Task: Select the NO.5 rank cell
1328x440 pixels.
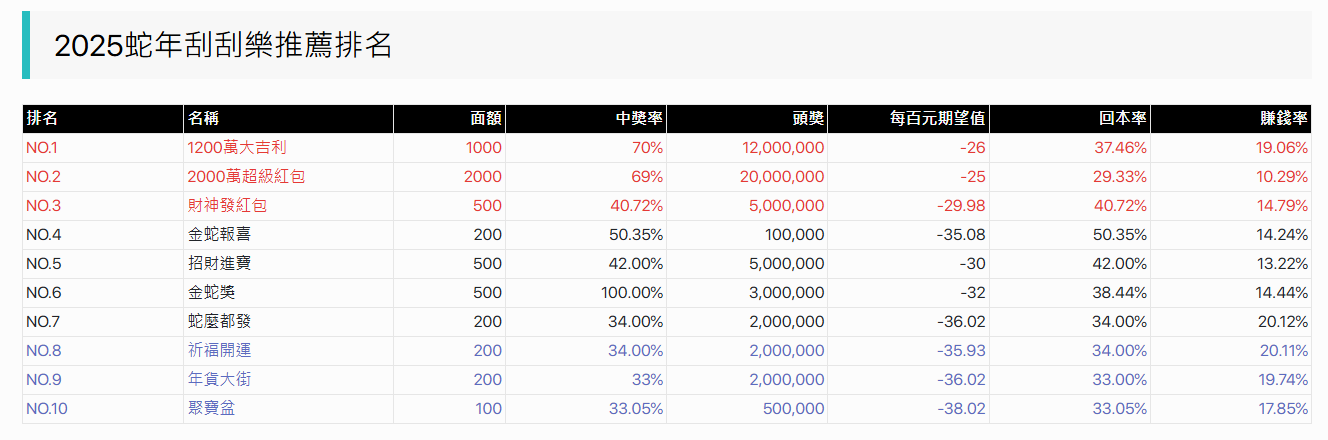Action: click(103, 264)
